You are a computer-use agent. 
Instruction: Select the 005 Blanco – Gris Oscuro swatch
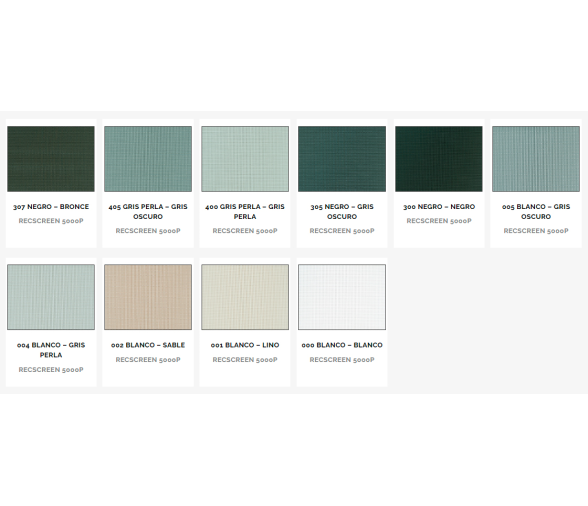point(536,159)
